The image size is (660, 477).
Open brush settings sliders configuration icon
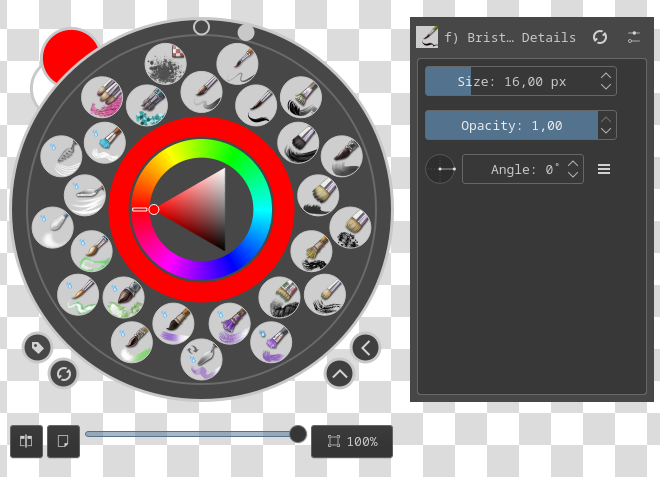[634, 37]
